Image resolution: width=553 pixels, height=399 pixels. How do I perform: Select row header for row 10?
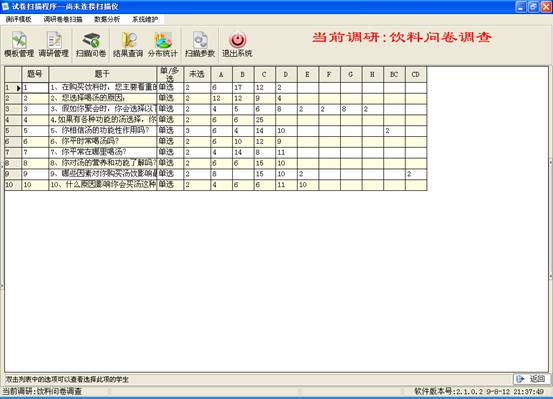coord(13,185)
